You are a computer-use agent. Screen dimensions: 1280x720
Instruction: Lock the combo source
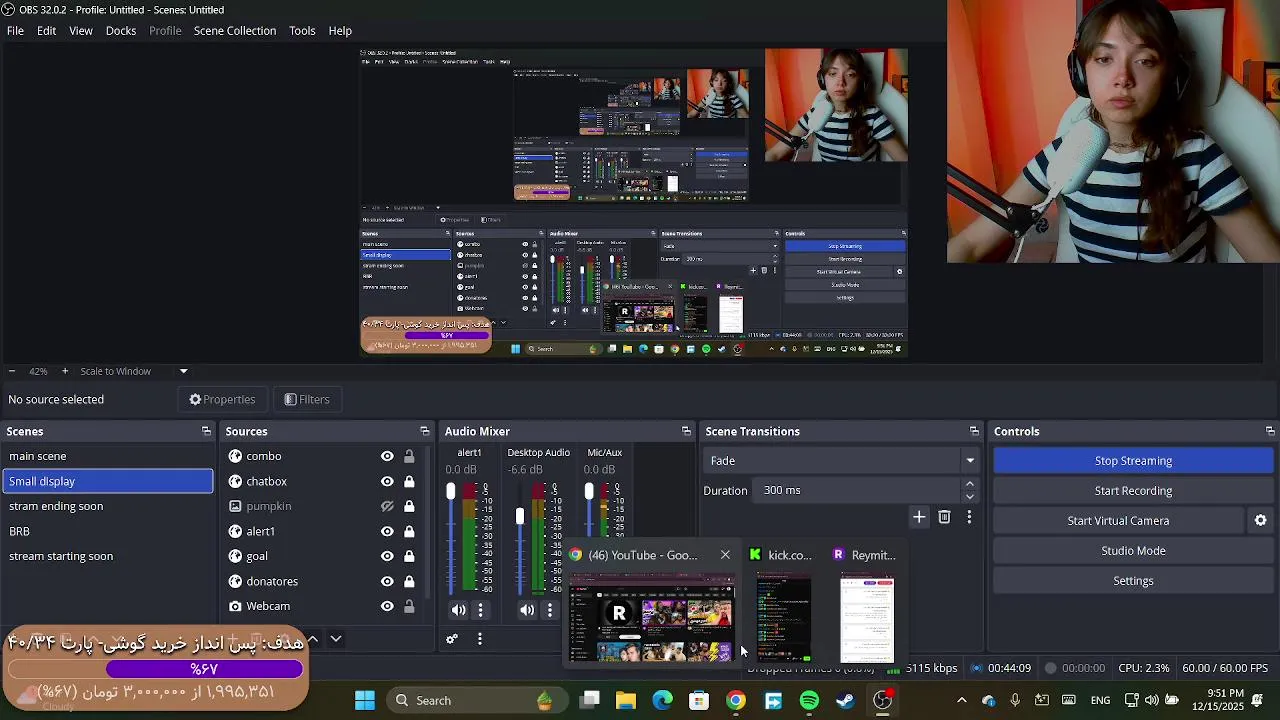(x=409, y=456)
